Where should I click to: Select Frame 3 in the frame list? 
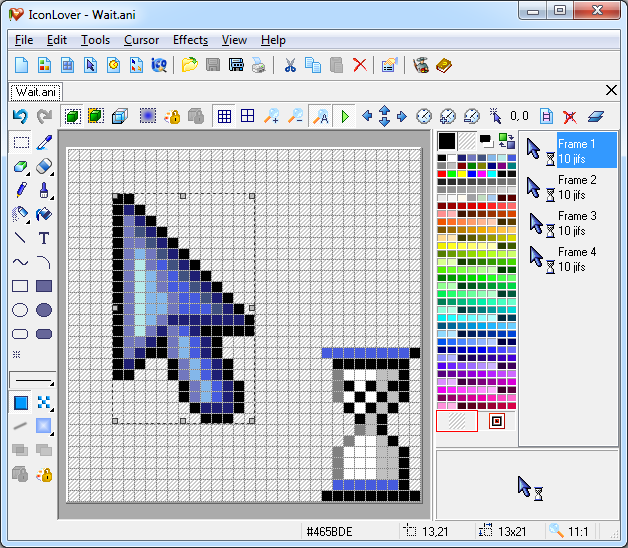click(570, 223)
